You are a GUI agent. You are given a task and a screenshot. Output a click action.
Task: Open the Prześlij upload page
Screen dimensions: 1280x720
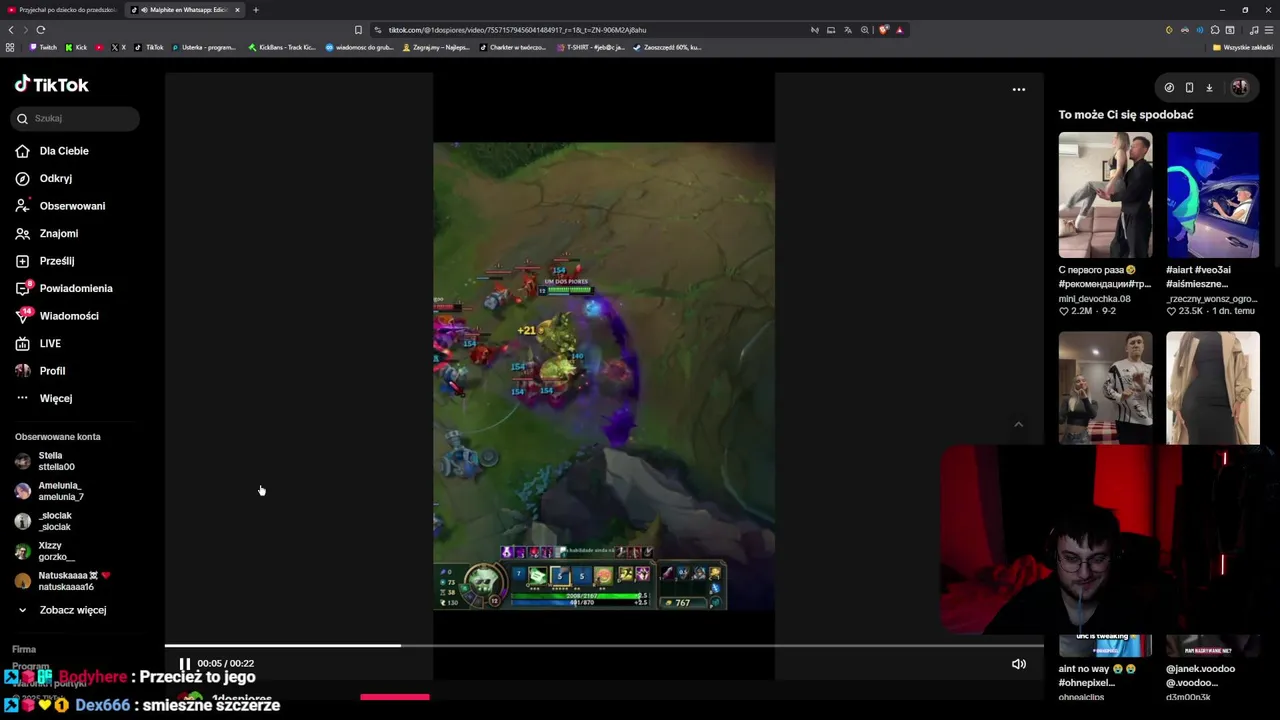56,261
